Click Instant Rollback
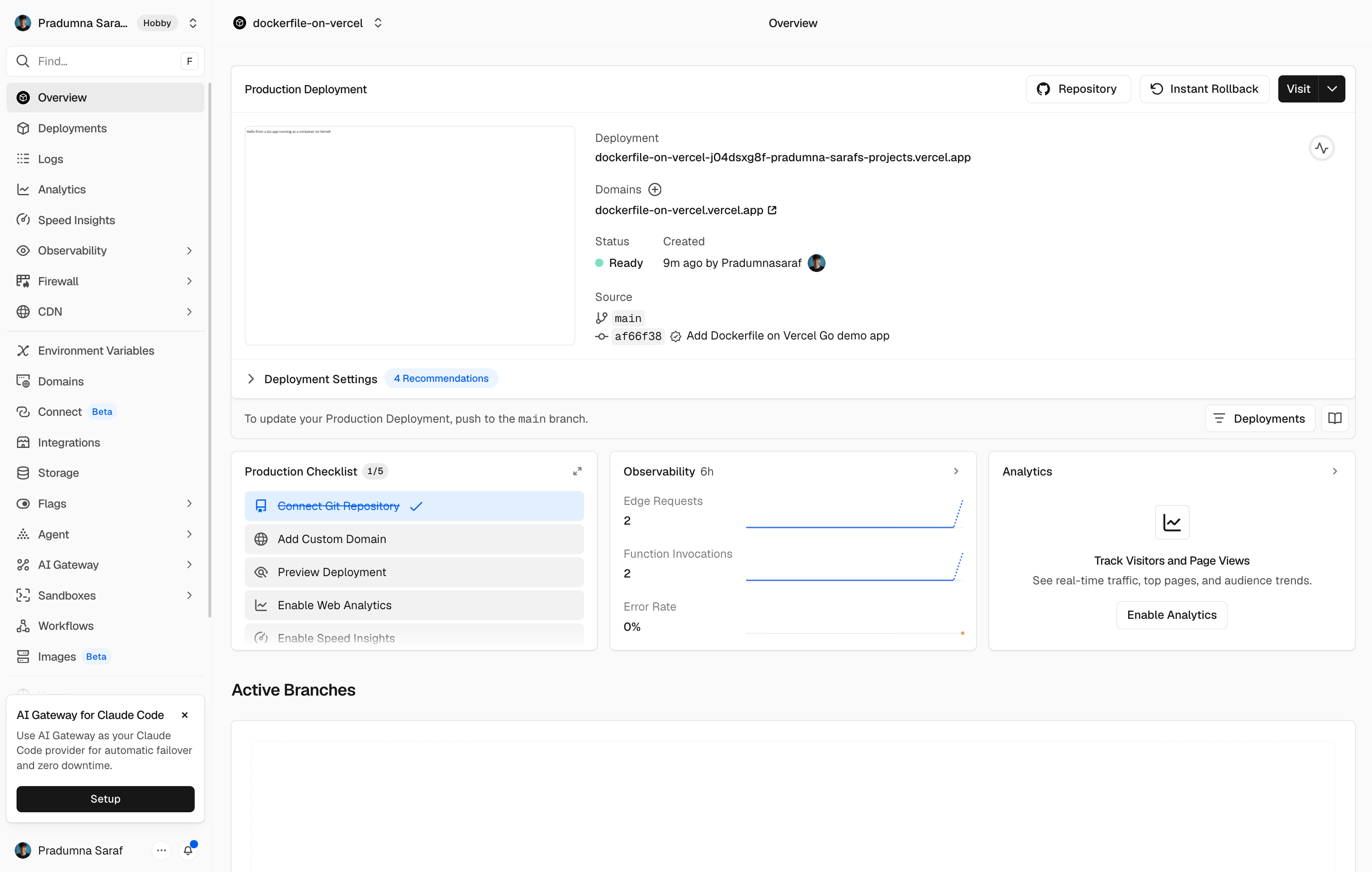1372x872 pixels. [1204, 89]
